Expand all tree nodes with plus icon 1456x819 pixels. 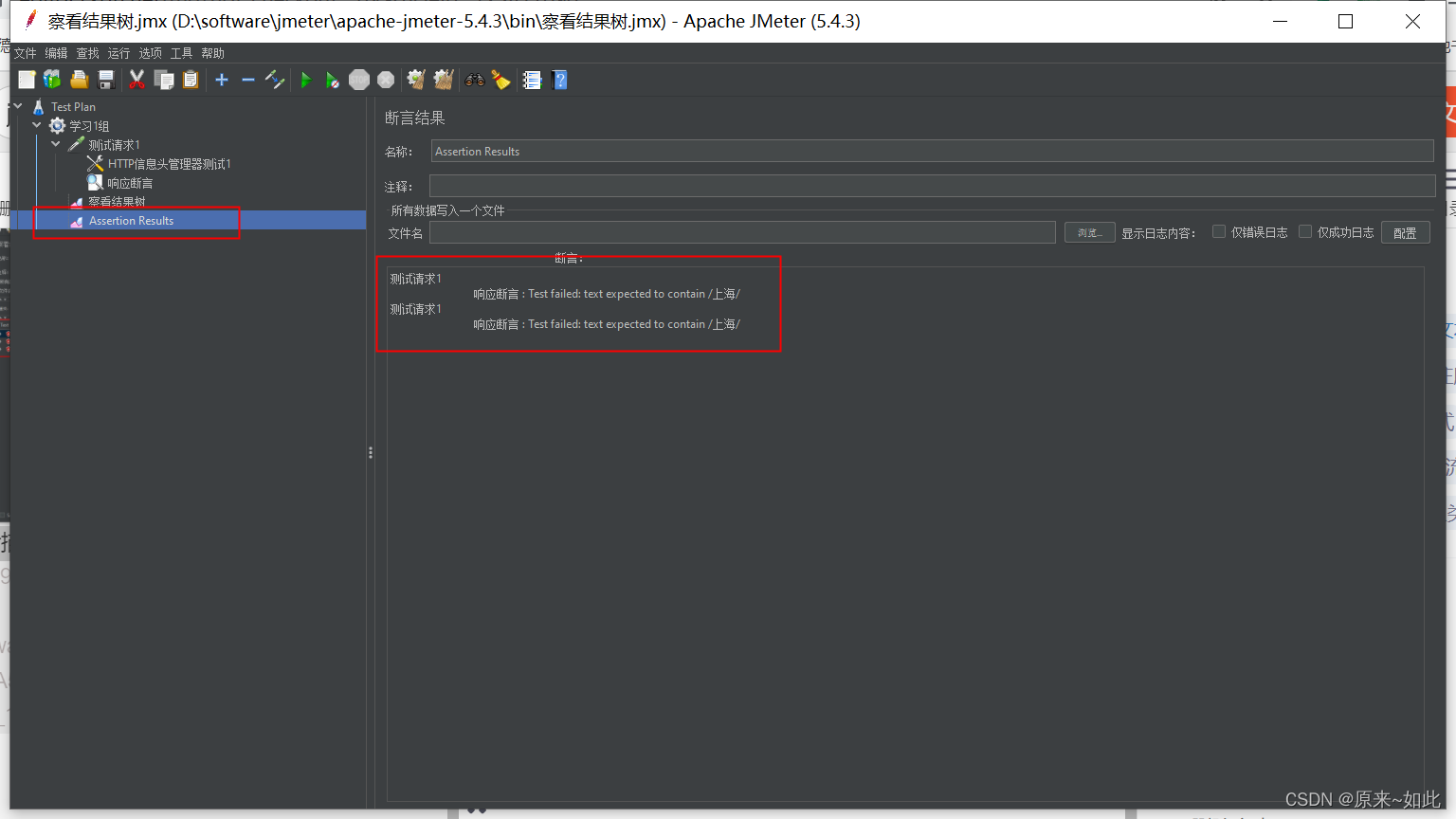(222, 80)
